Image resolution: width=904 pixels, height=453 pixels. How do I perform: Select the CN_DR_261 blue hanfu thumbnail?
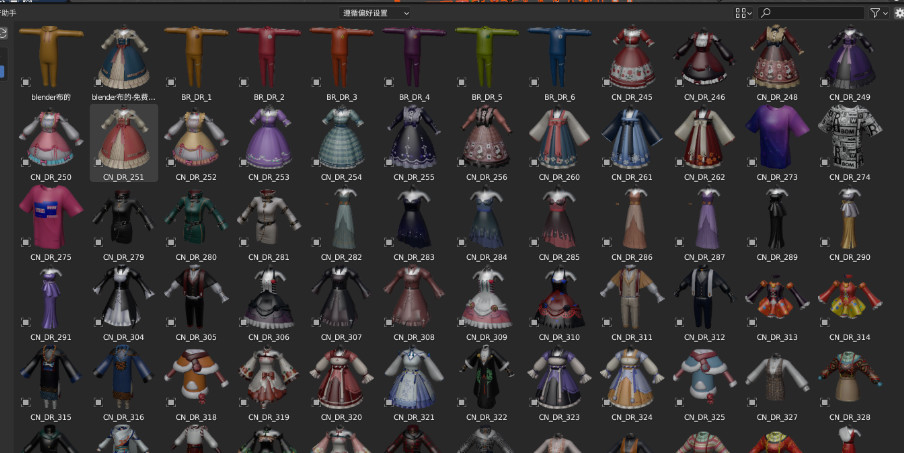(x=632, y=137)
